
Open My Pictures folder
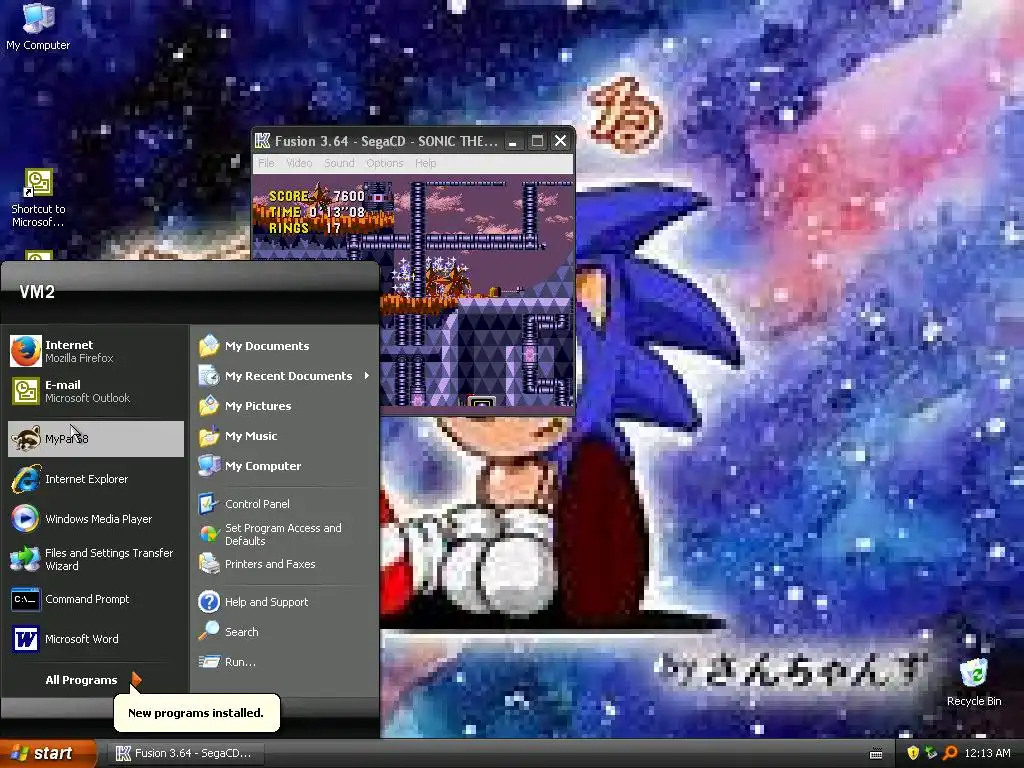285,406
